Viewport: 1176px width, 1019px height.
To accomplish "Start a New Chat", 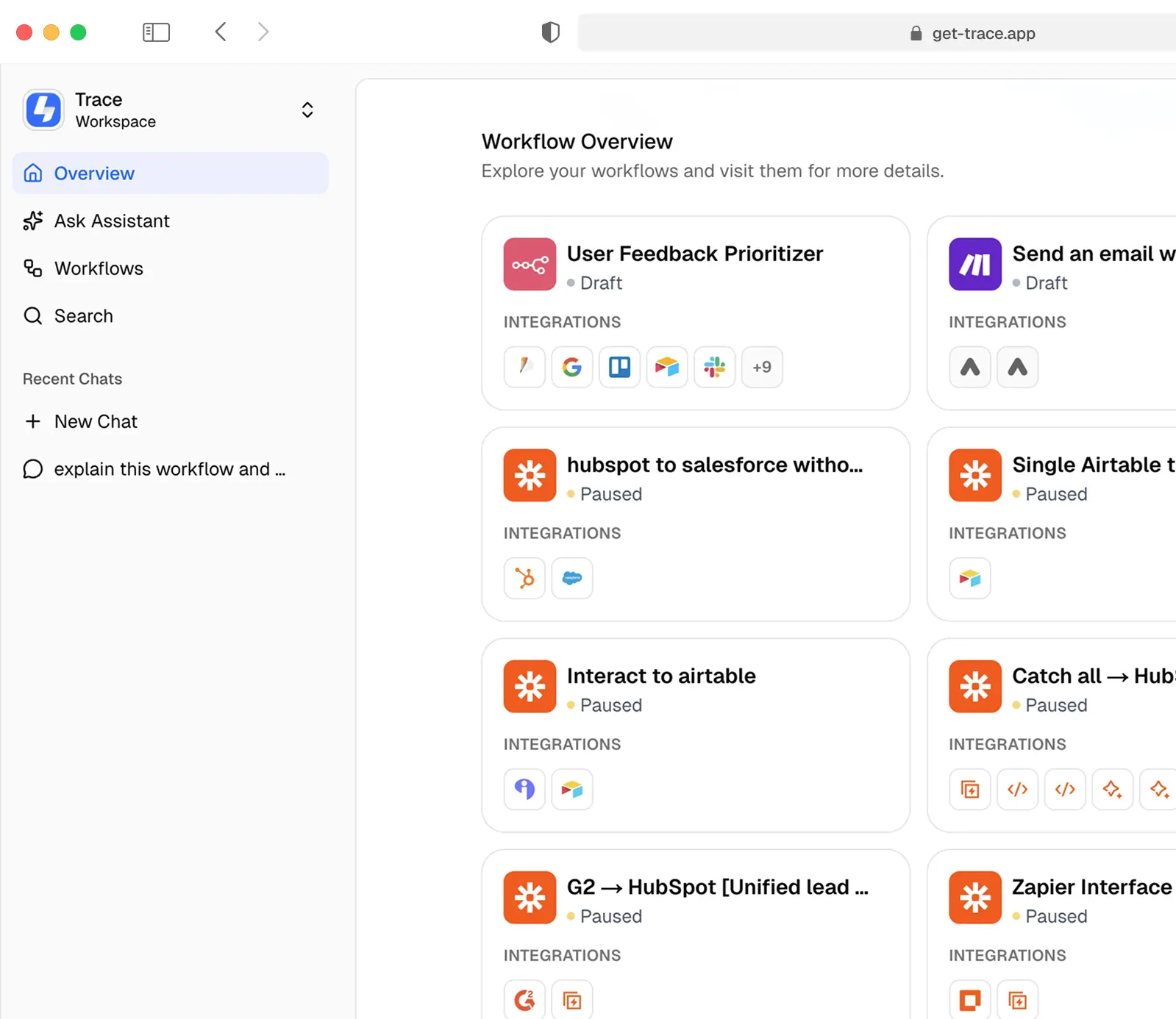I will (96, 421).
